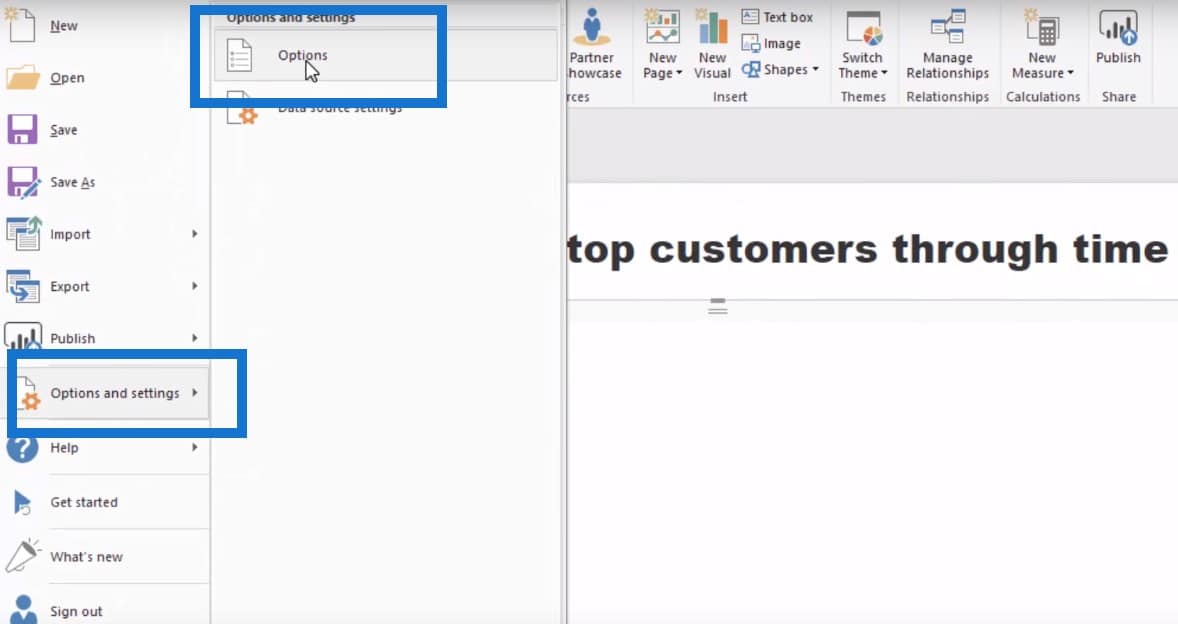
Task: Expand the Options and settings submenu arrow
Action: point(195,392)
